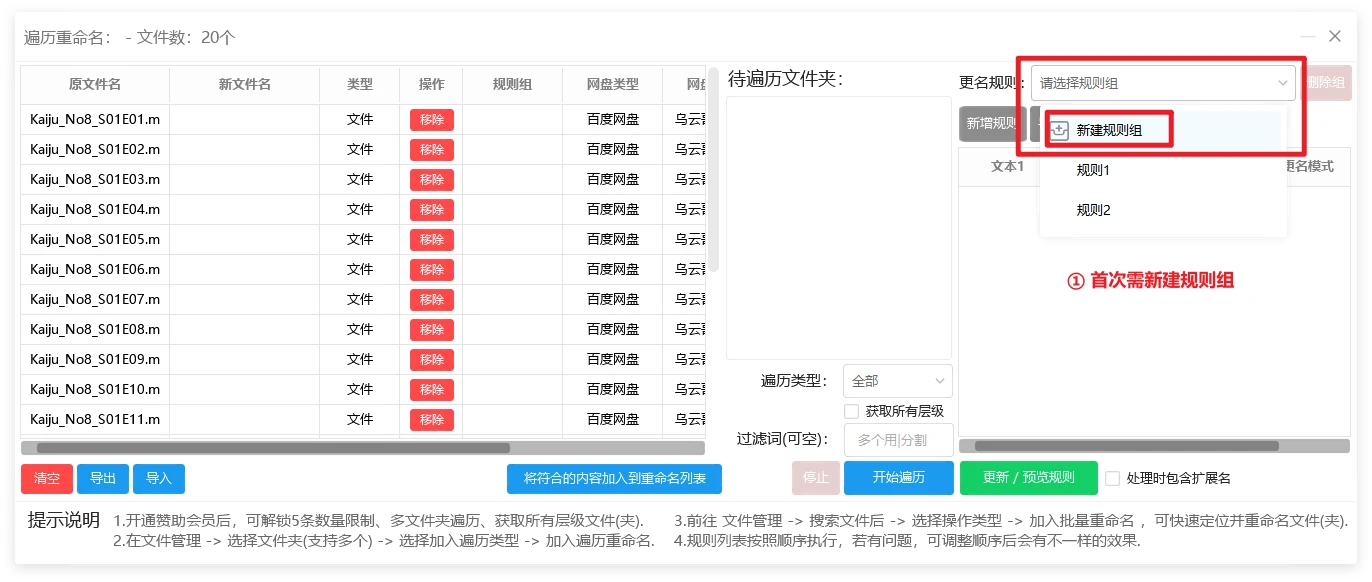Viewport: 1372px width, 582px height.
Task: Select 规则1 from the dropdown list
Action: point(1093,171)
